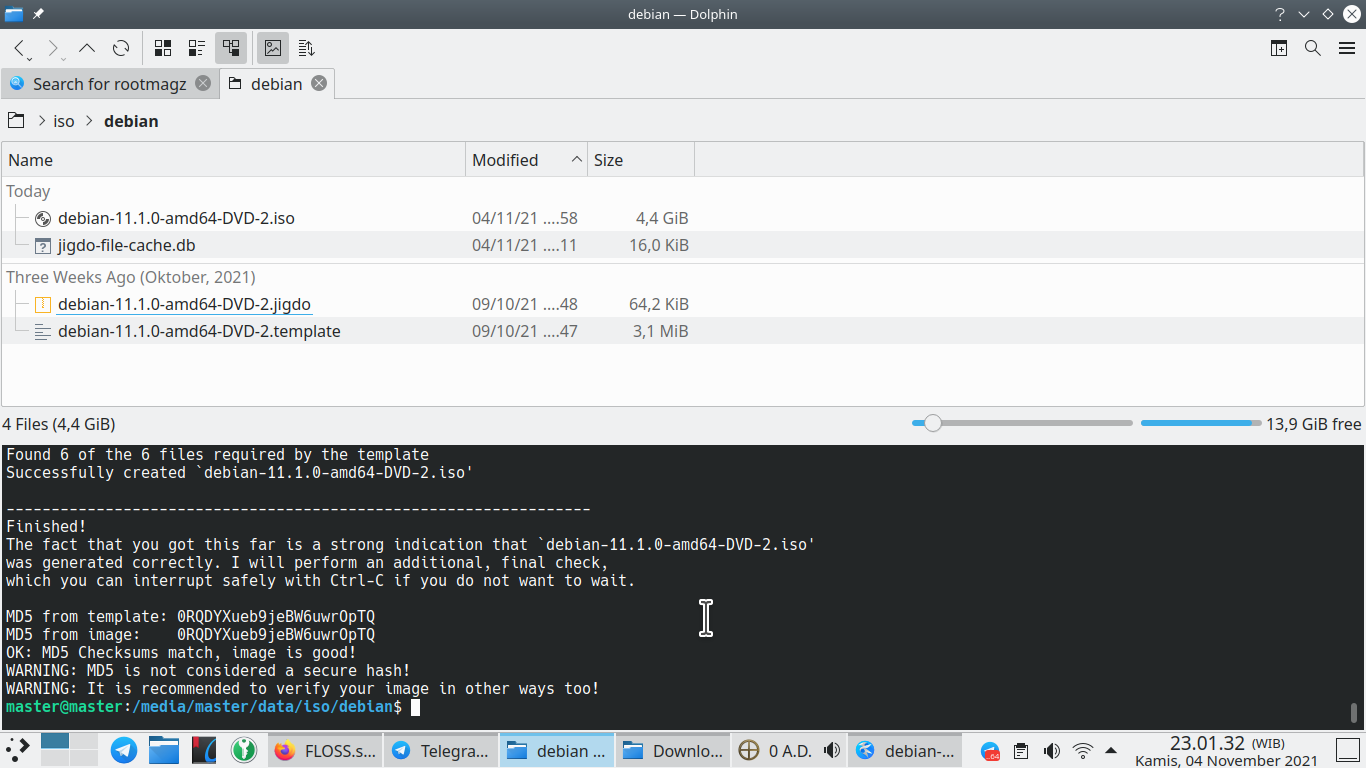Flip sort order with the Modified header arrow

(x=577, y=160)
